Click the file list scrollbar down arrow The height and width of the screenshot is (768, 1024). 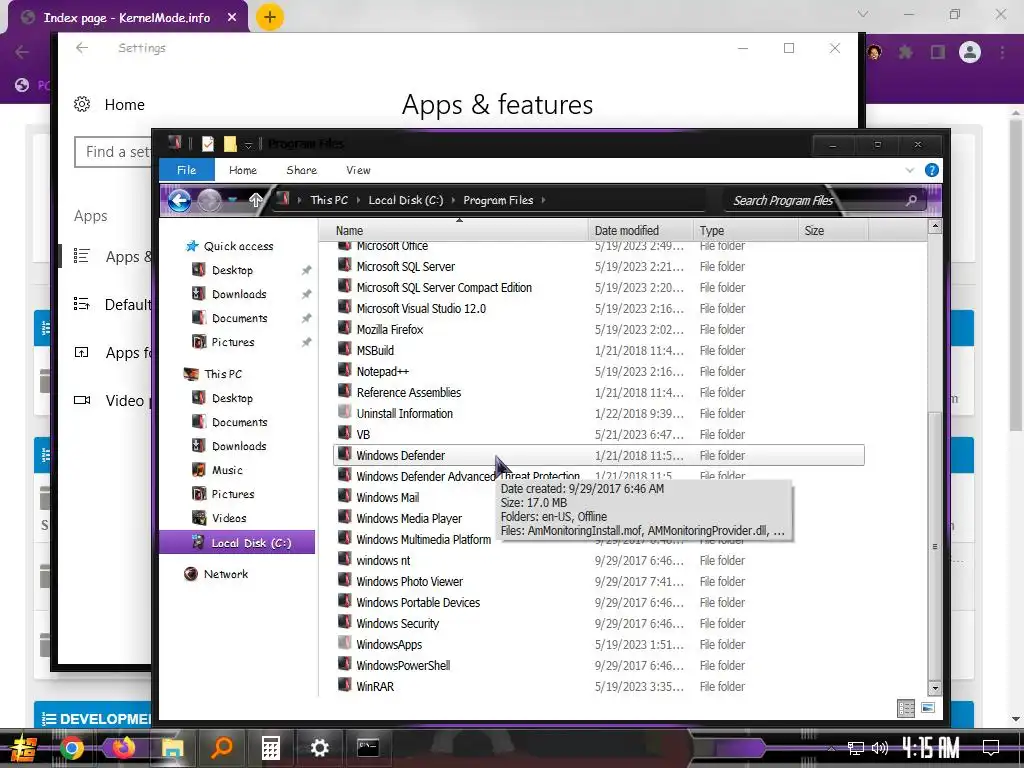(x=935, y=688)
